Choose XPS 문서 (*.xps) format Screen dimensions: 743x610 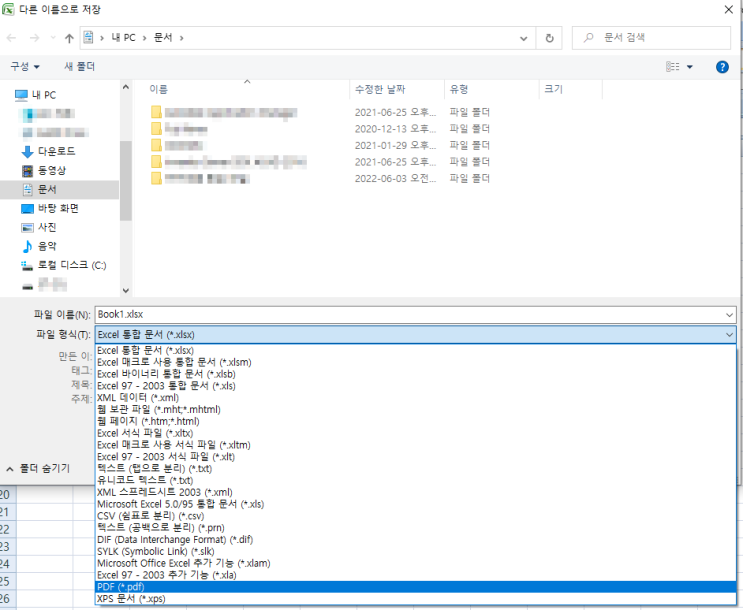click(416, 599)
